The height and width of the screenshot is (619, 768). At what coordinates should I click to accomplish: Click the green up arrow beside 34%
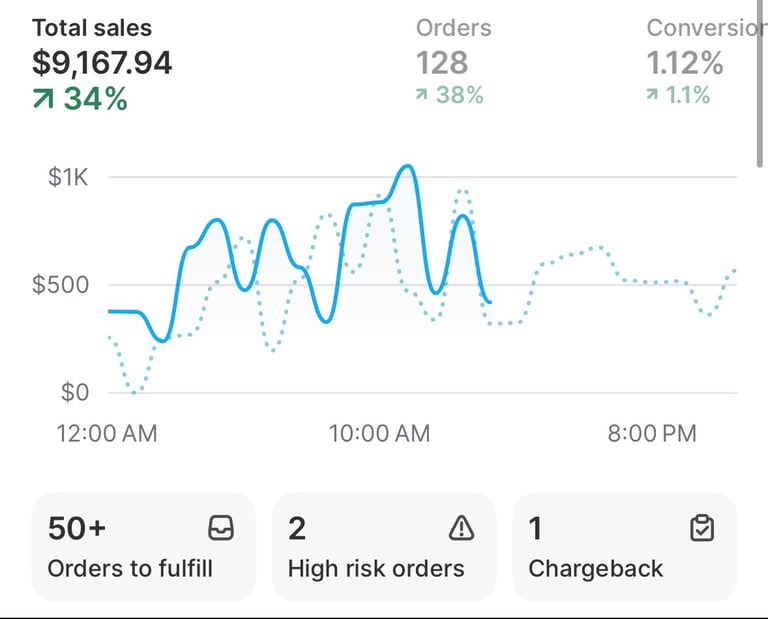tap(43, 99)
